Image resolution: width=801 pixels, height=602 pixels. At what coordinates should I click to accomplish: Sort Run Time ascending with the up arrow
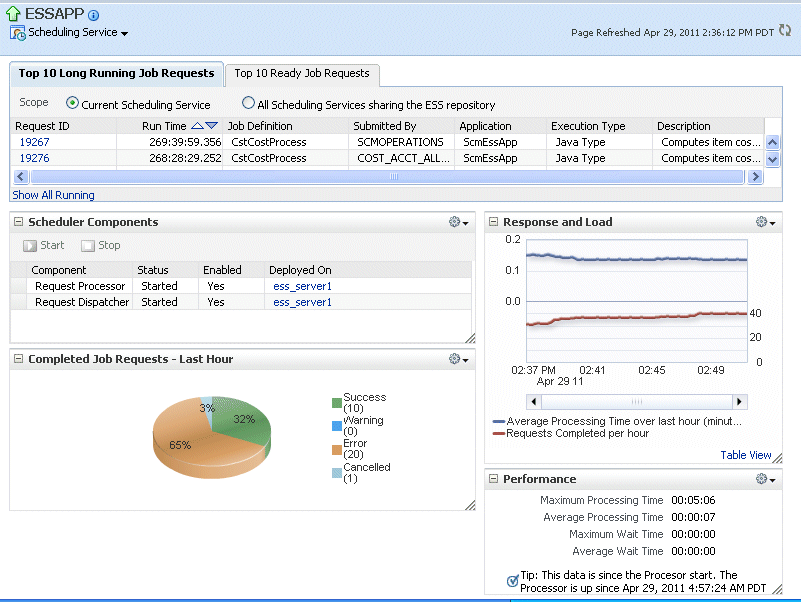click(196, 125)
